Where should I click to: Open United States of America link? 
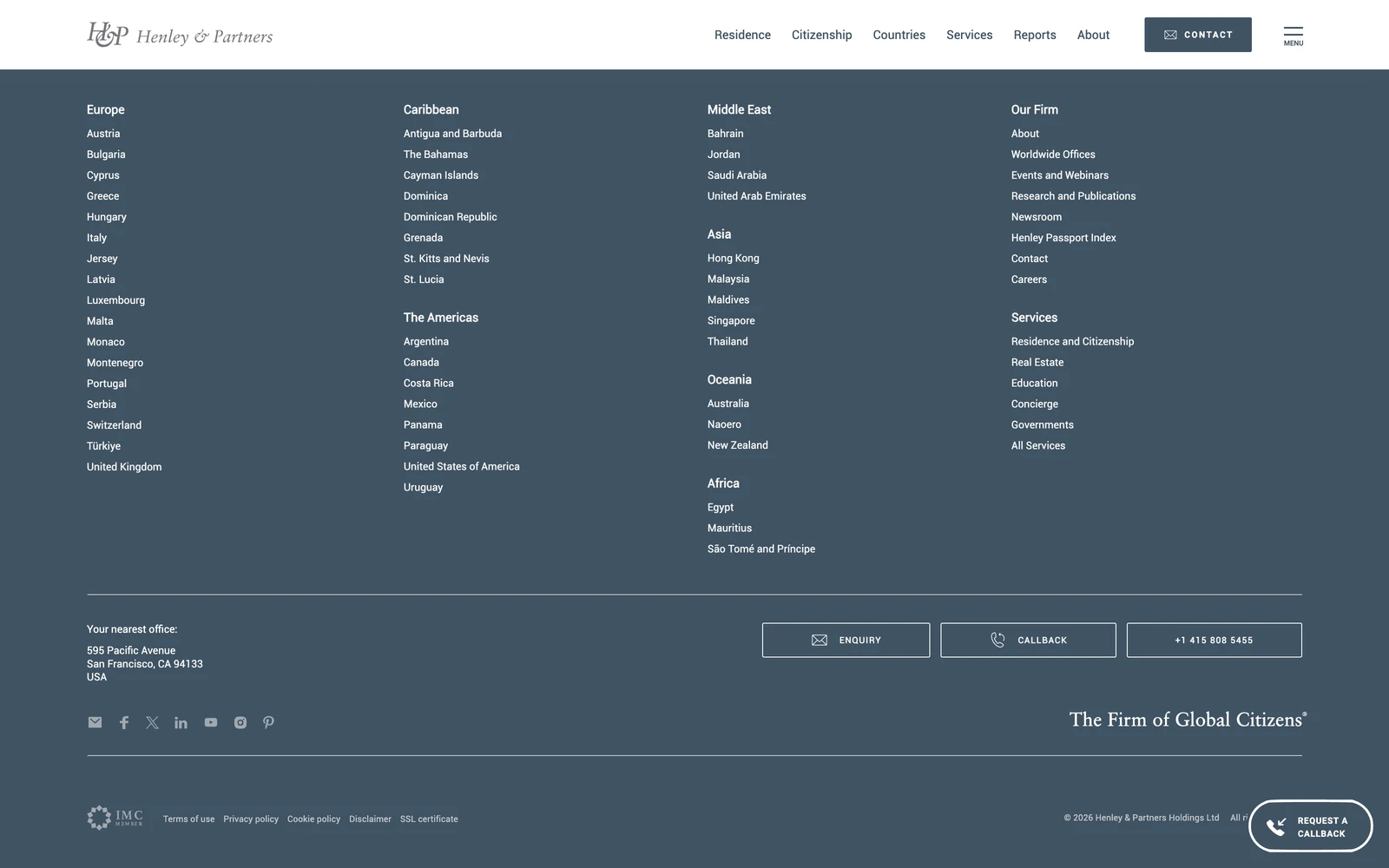[x=462, y=466]
